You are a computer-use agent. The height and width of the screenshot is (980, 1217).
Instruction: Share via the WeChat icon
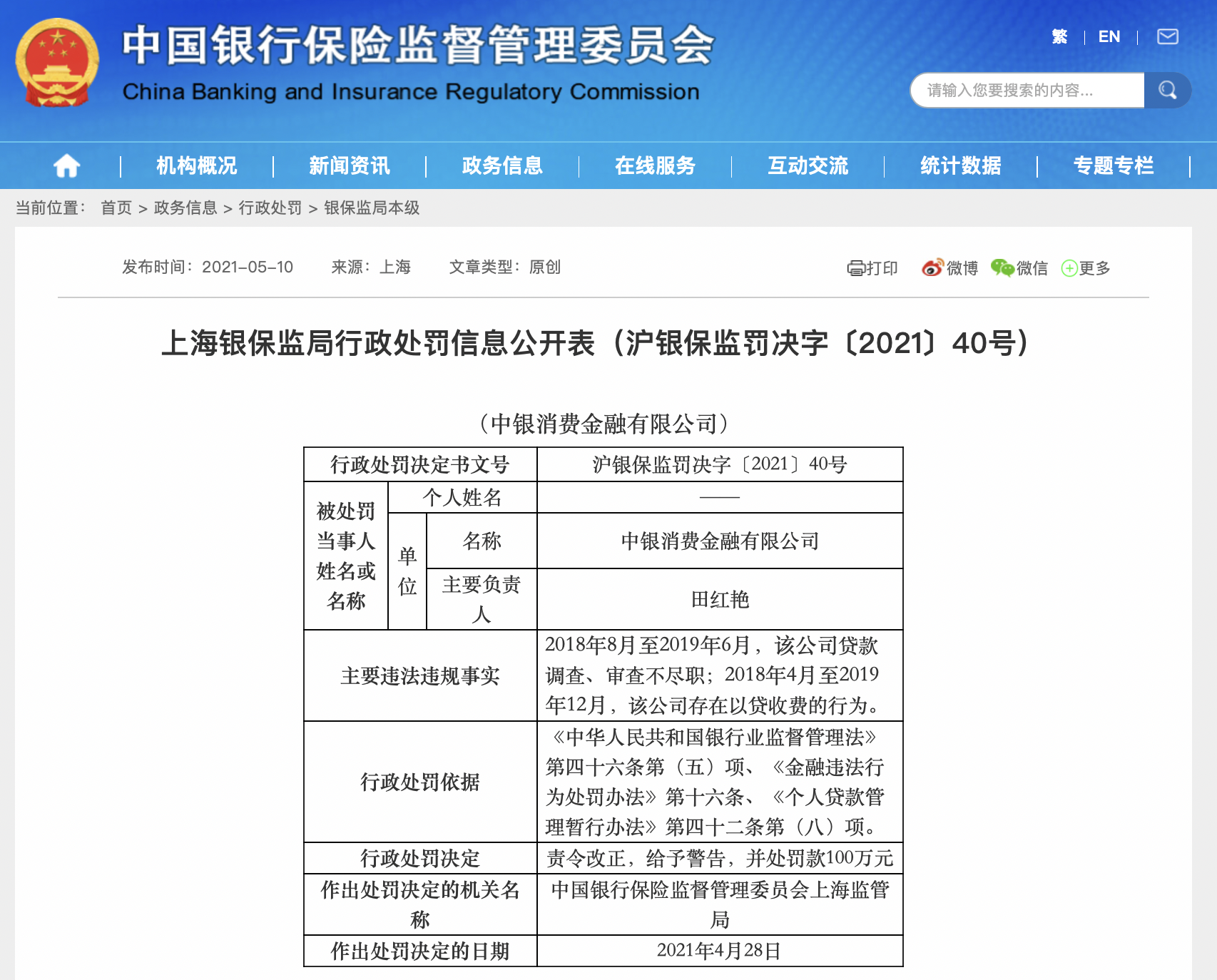[x=1002, y=268]
